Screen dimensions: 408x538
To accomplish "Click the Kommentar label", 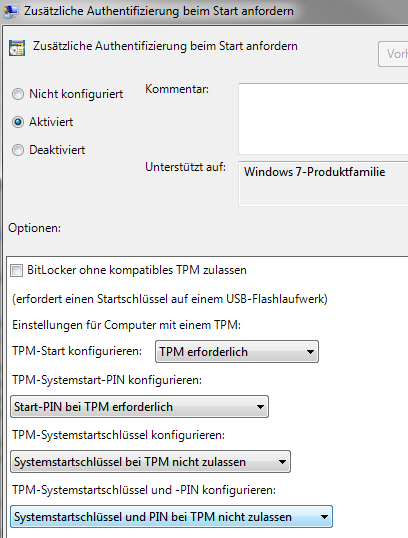I will pos(177,89).
